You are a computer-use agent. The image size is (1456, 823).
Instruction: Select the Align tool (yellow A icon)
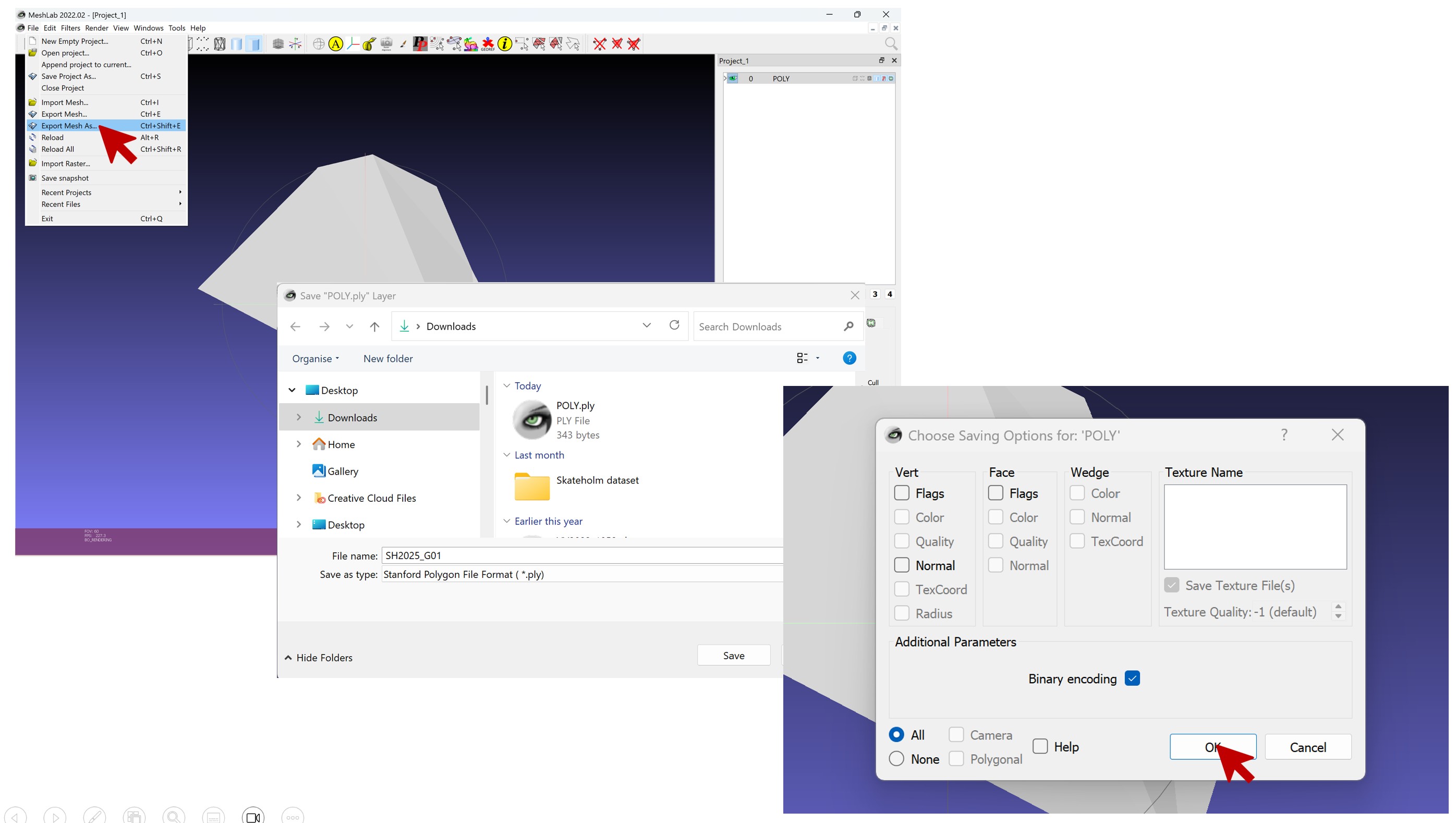tap(336, 43)
